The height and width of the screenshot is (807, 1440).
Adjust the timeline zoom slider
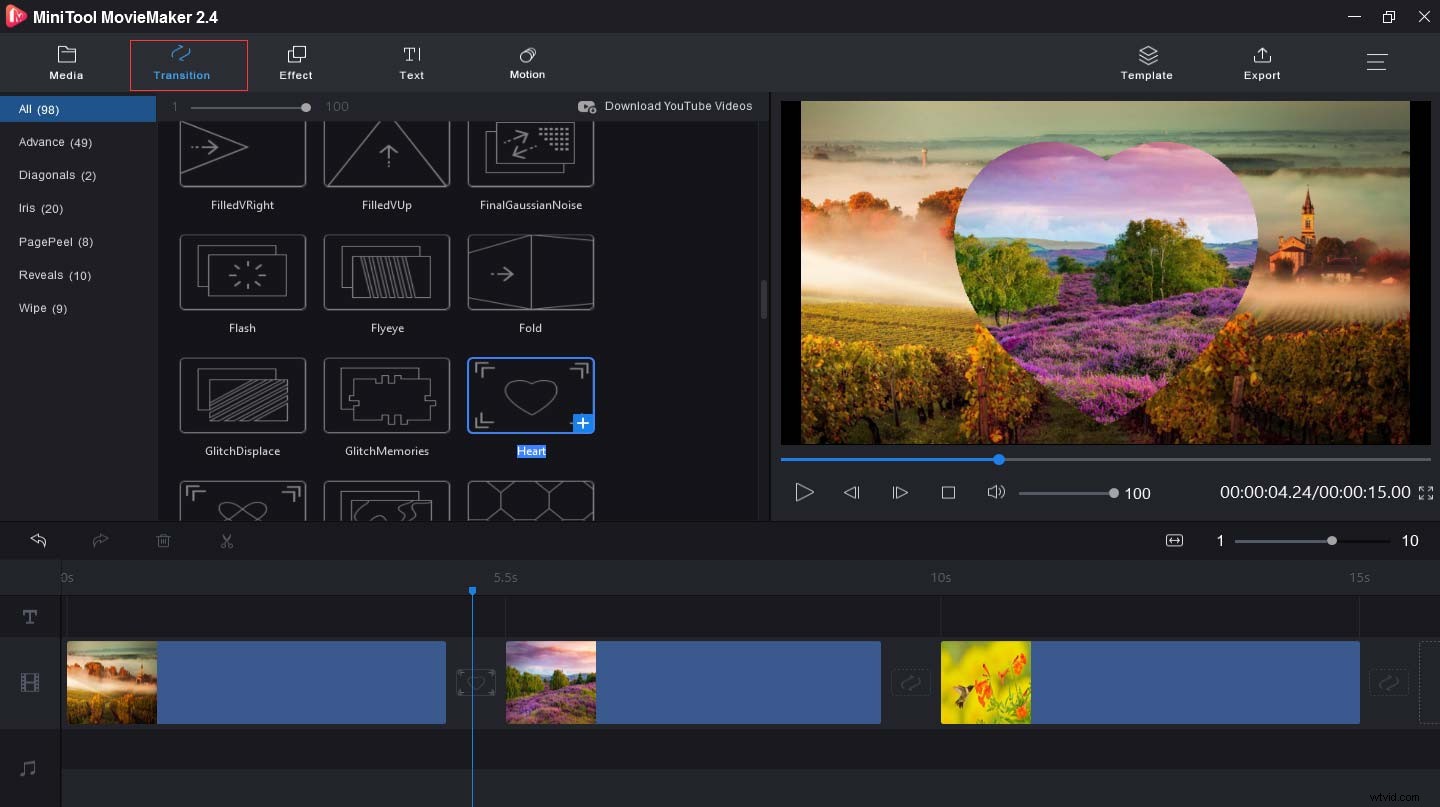(x=1330, y=541)
